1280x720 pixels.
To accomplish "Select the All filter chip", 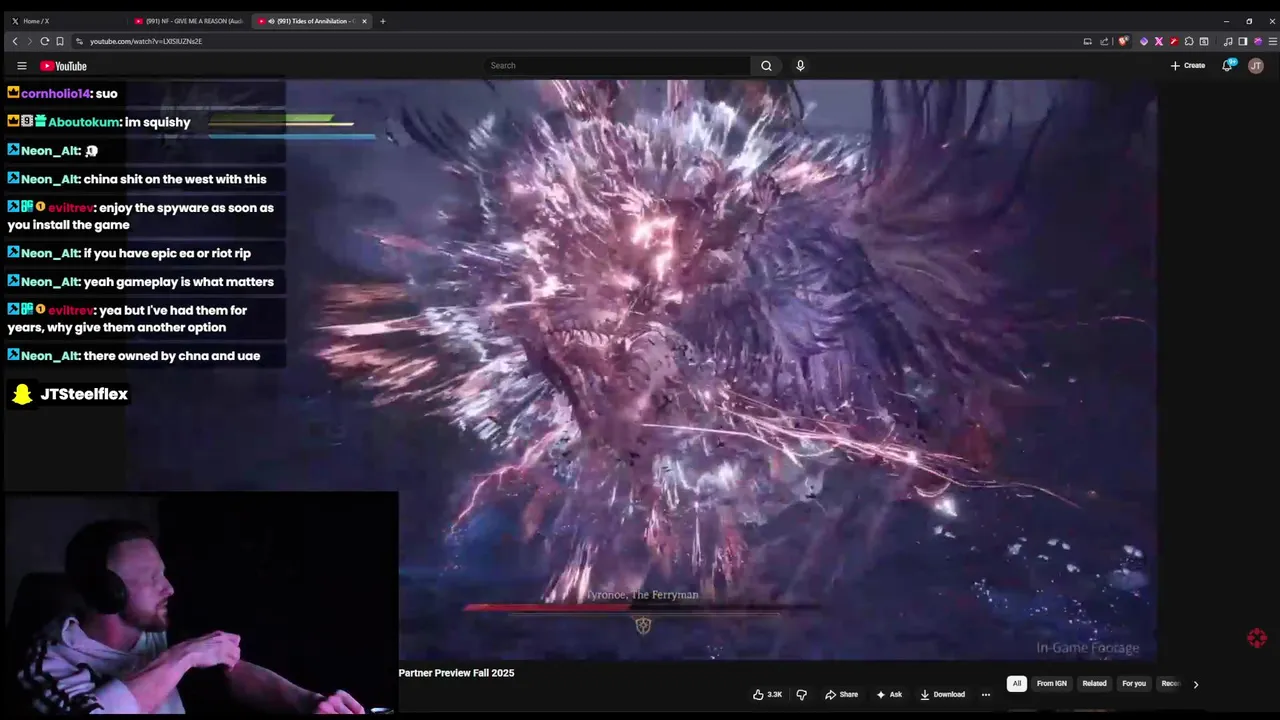I will pos(1016,684).
